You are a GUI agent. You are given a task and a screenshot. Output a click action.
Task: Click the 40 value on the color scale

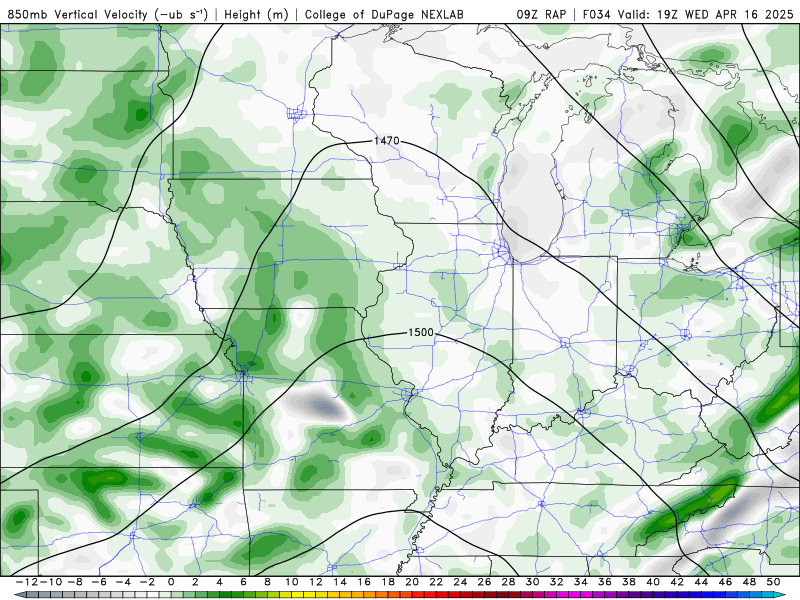click(x=653, y=582)
